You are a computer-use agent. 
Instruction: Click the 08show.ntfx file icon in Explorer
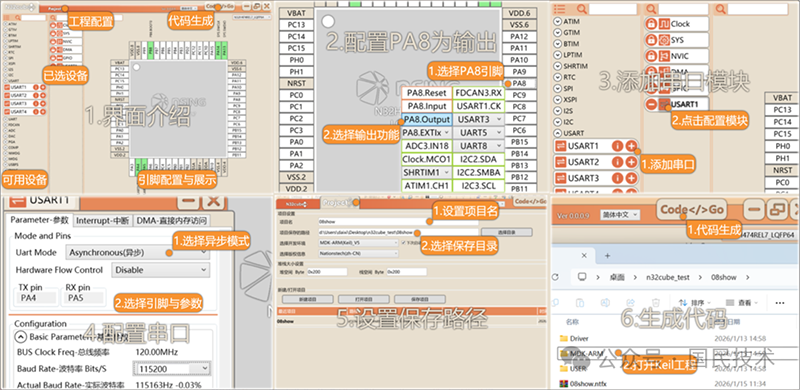click(564, 383)
